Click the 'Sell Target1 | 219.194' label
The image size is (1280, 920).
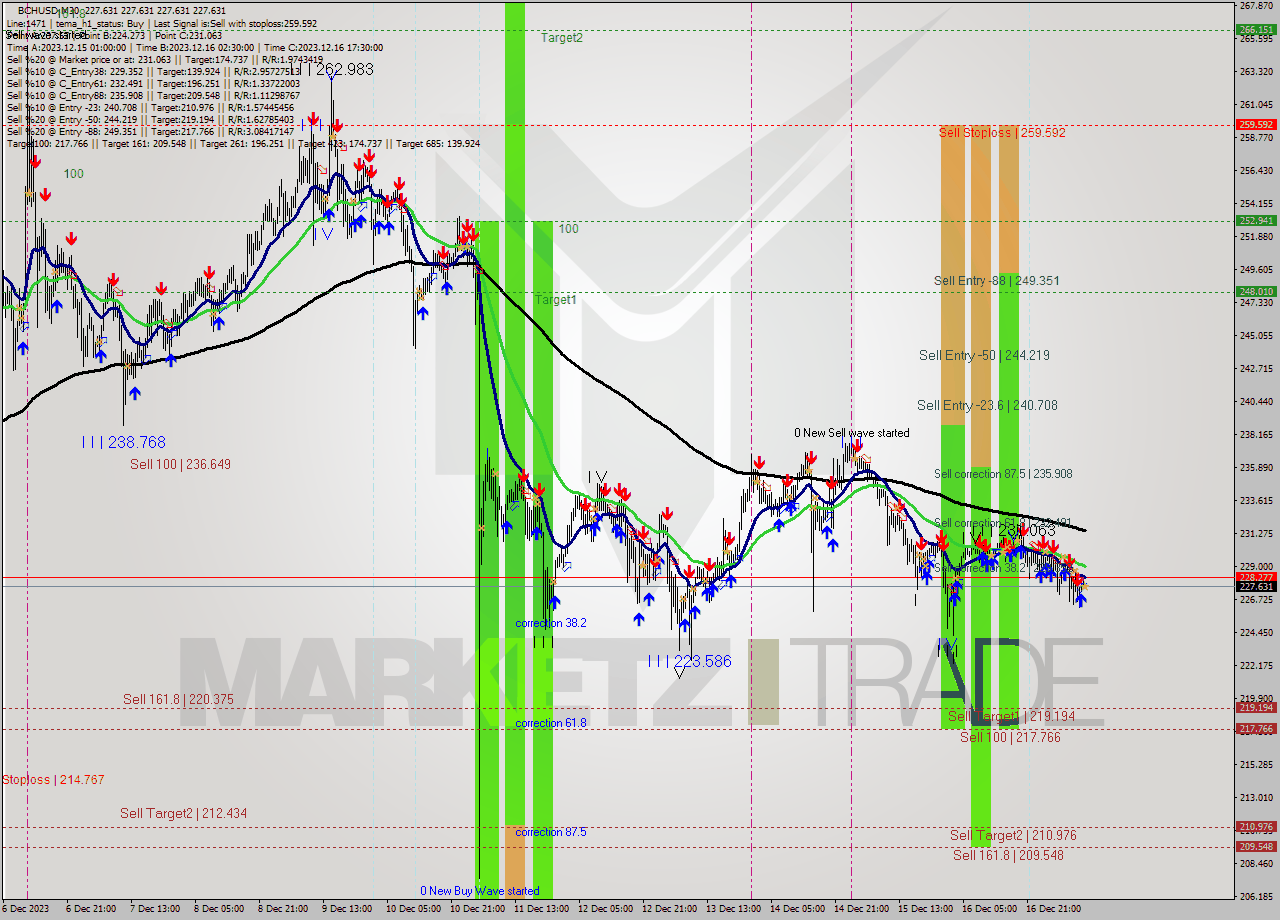(1011, 717)
